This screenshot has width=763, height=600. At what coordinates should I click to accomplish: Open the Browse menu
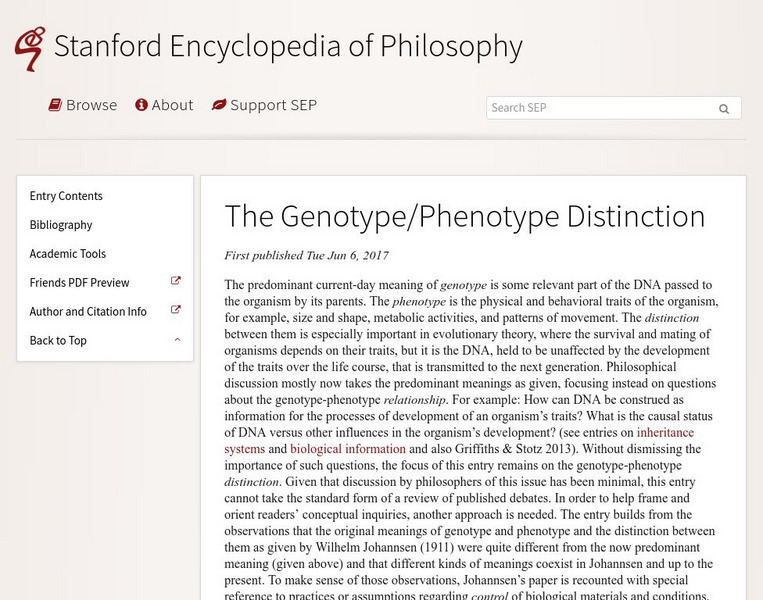point(91,105)
